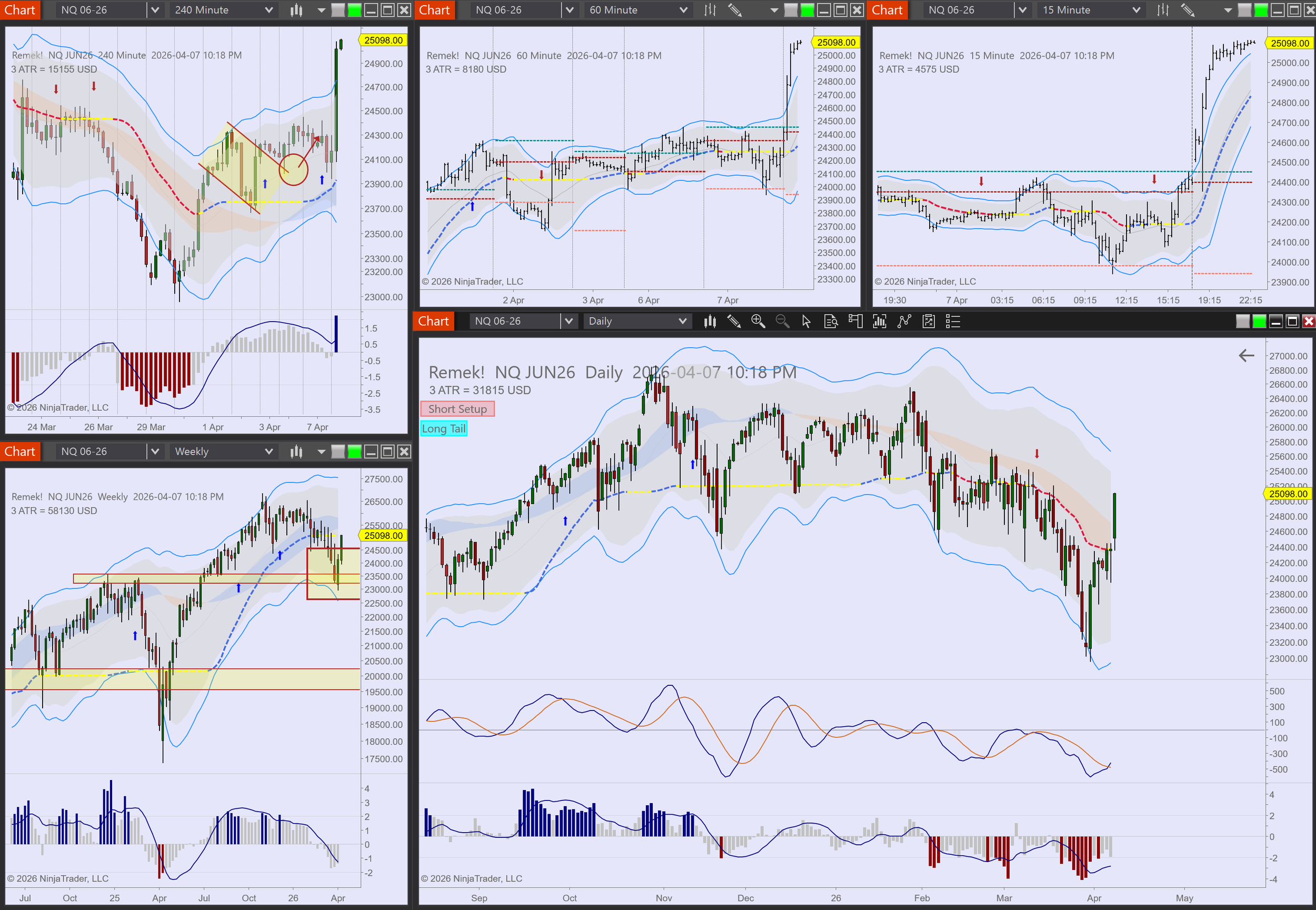Click the Chart tab of Weekly window

pos(20,452)
